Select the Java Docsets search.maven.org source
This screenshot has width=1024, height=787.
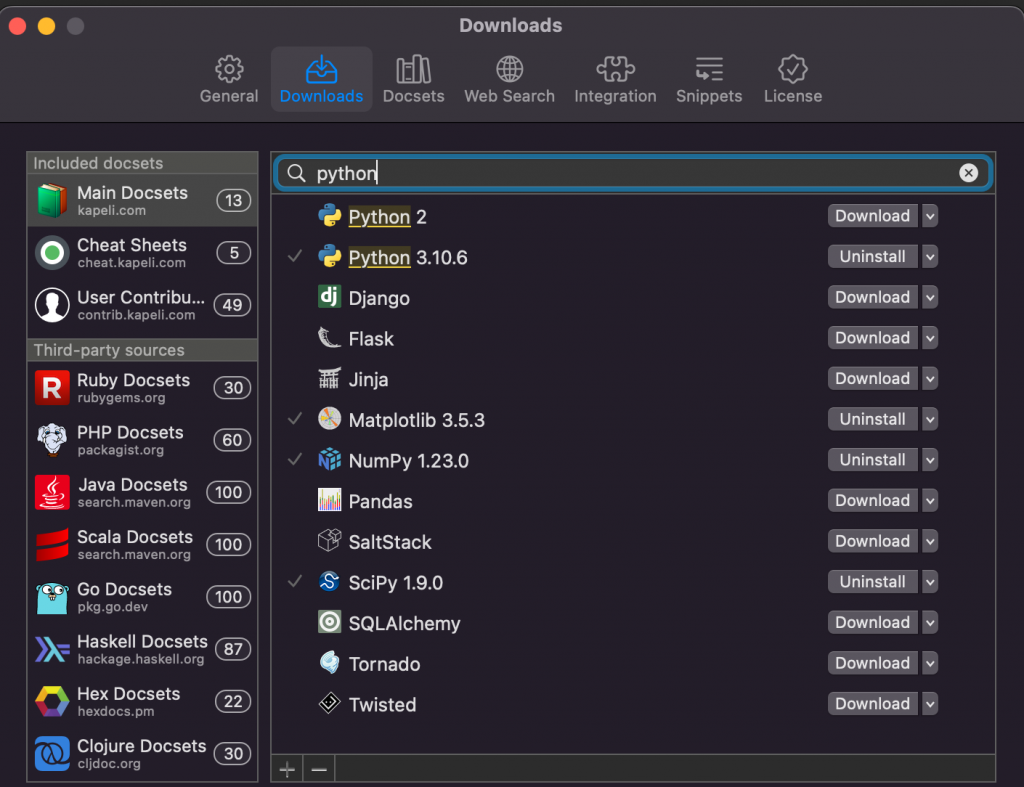click(x=142, y=492)
